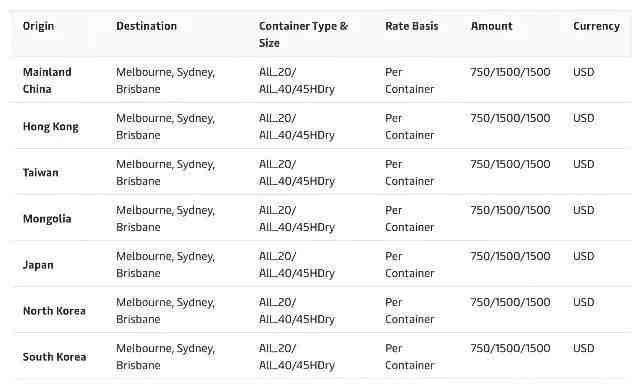Select the South Korea origin cell
The height and width of the screenshot is (386, 640).
pos(54,357)
